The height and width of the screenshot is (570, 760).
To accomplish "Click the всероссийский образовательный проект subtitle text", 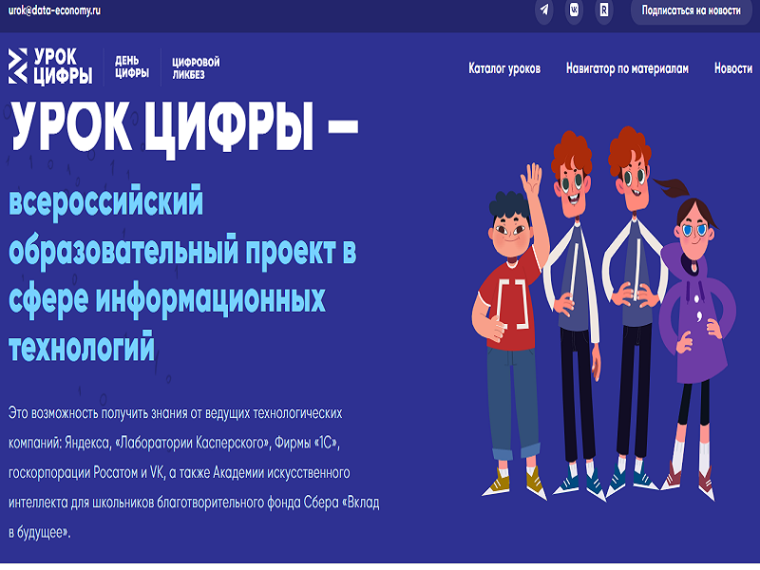I will click(183, 273).
